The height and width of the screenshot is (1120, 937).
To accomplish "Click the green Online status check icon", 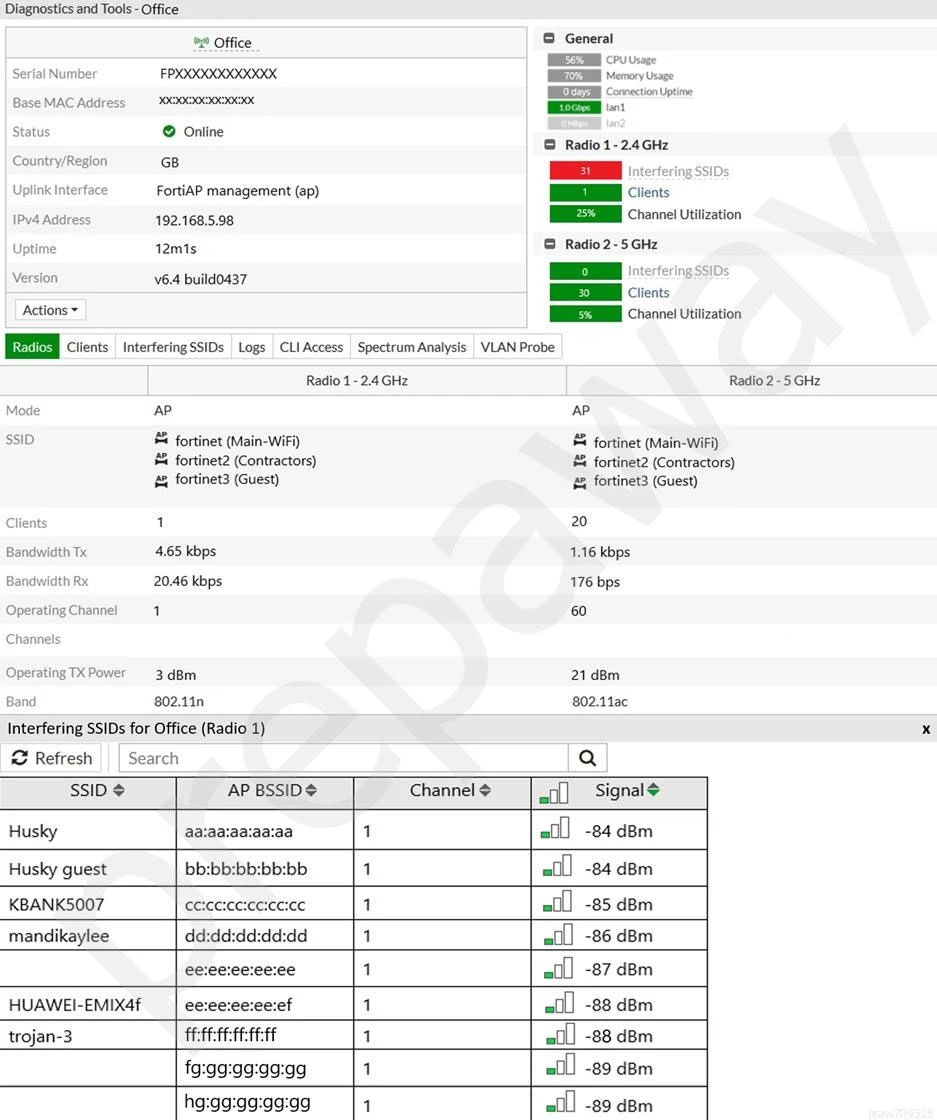I will point(169,132).
